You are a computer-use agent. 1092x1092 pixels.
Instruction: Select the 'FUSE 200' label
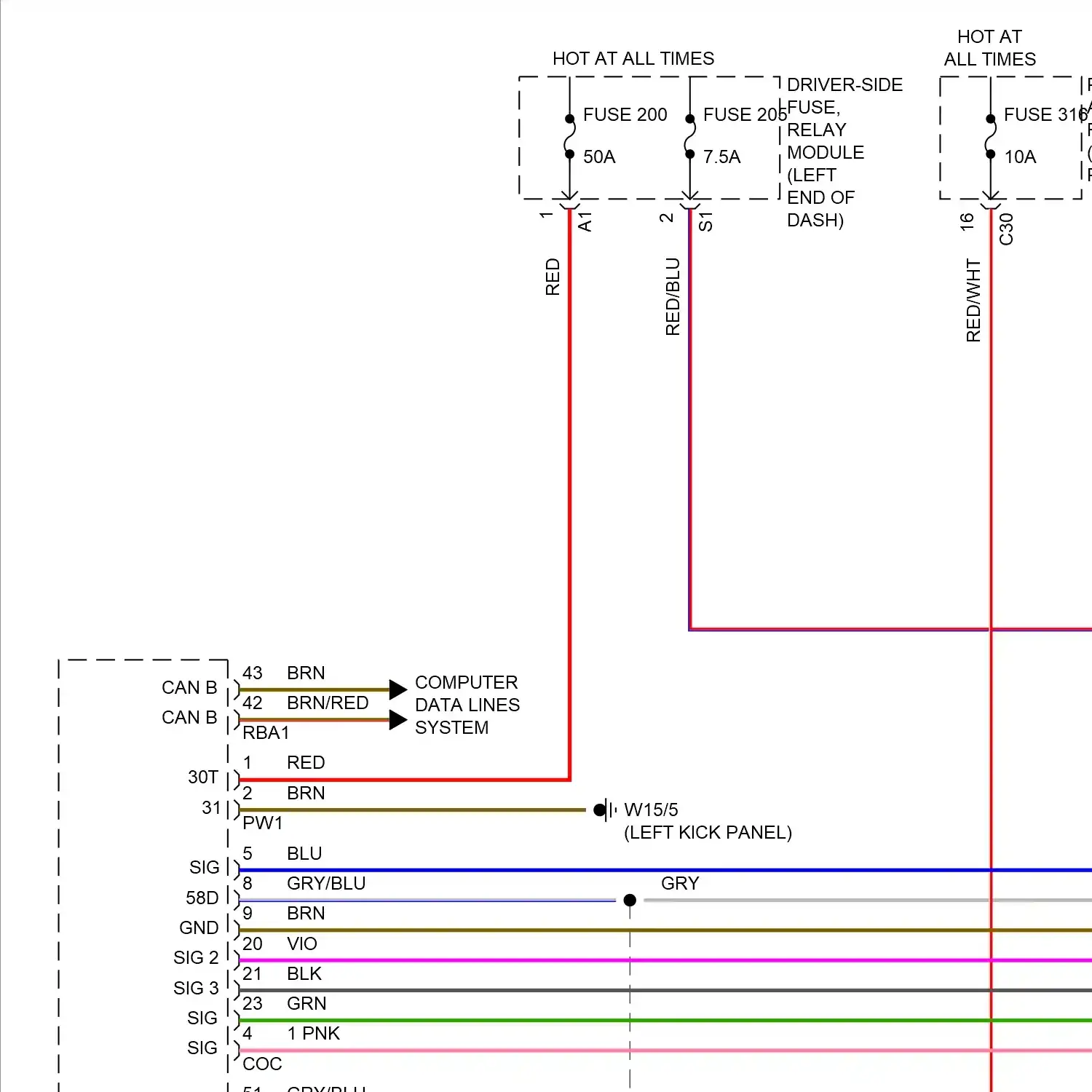coord(625,114)
